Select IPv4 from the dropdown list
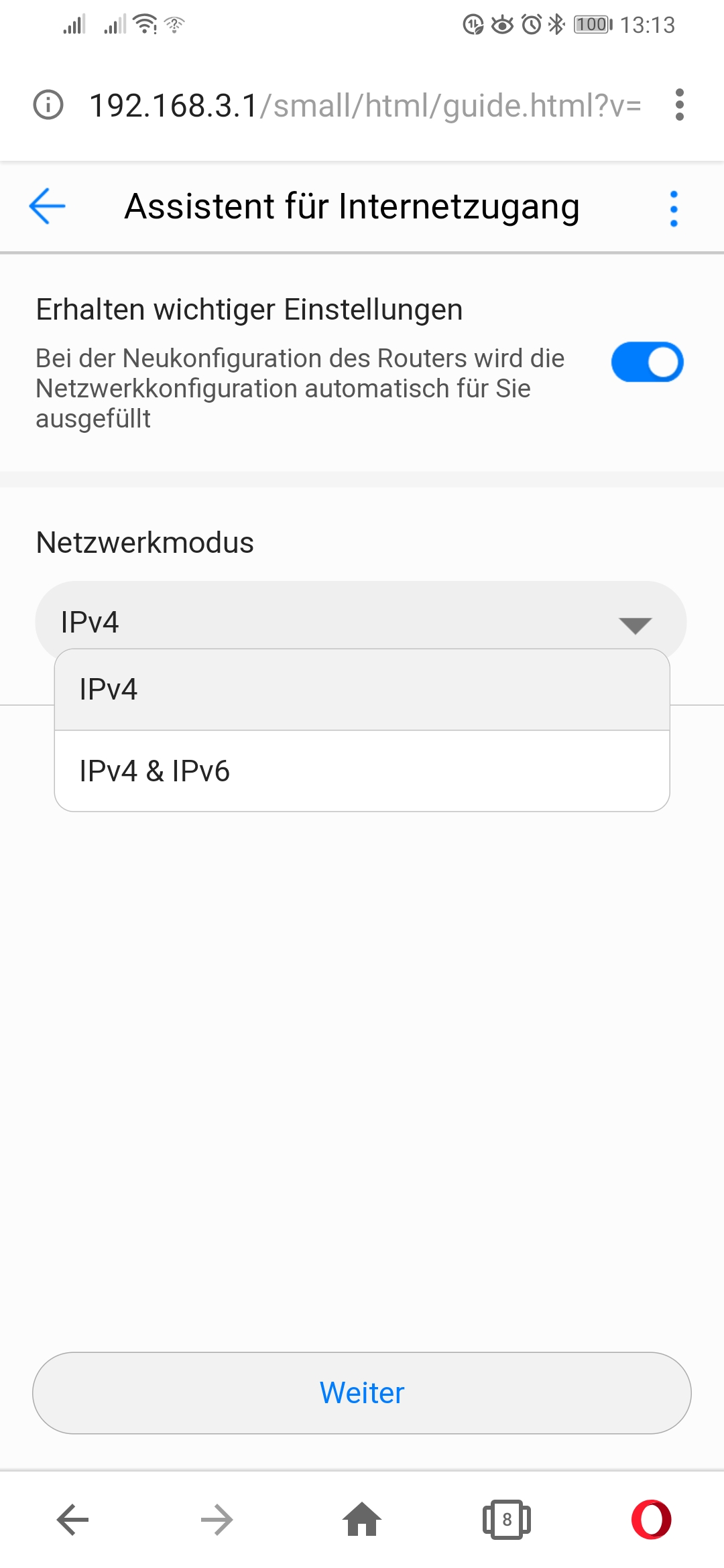The width and height of the screenshot is (724, 1568). [x=362, y=688]
